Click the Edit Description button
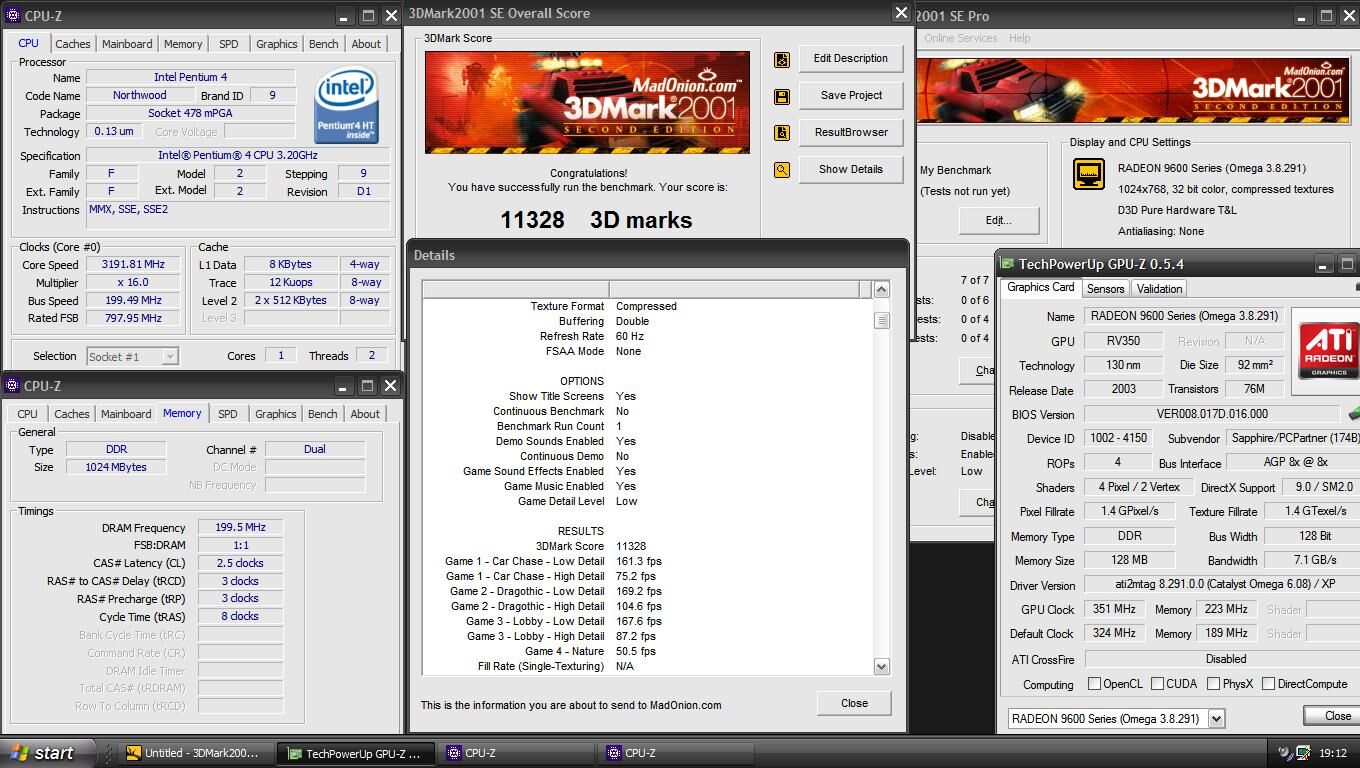Viewport: 1360px width, 768px height. [851, 59]
